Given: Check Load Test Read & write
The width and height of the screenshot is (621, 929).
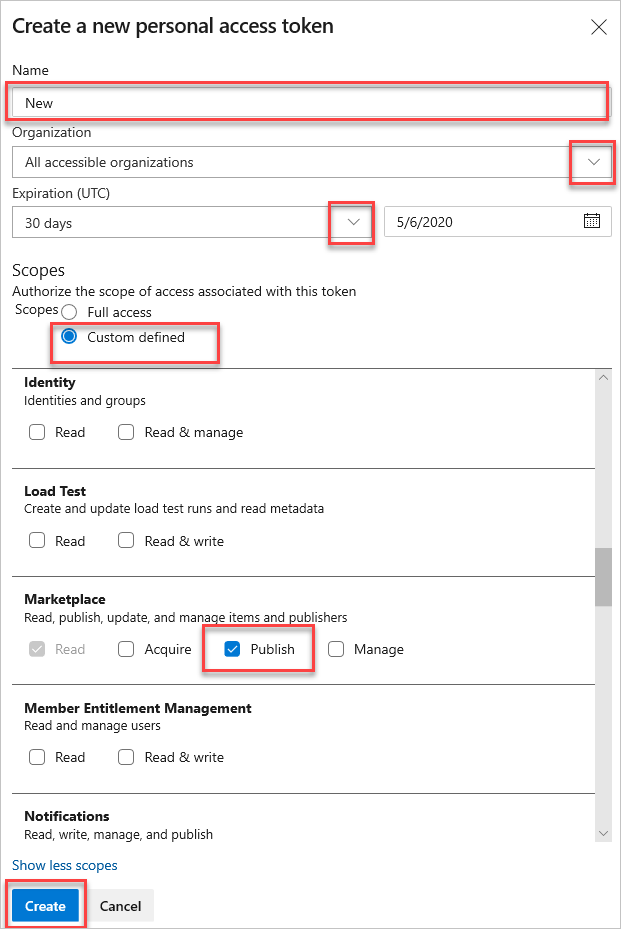Looking at the screenshot, I should (x=126, y=541).
